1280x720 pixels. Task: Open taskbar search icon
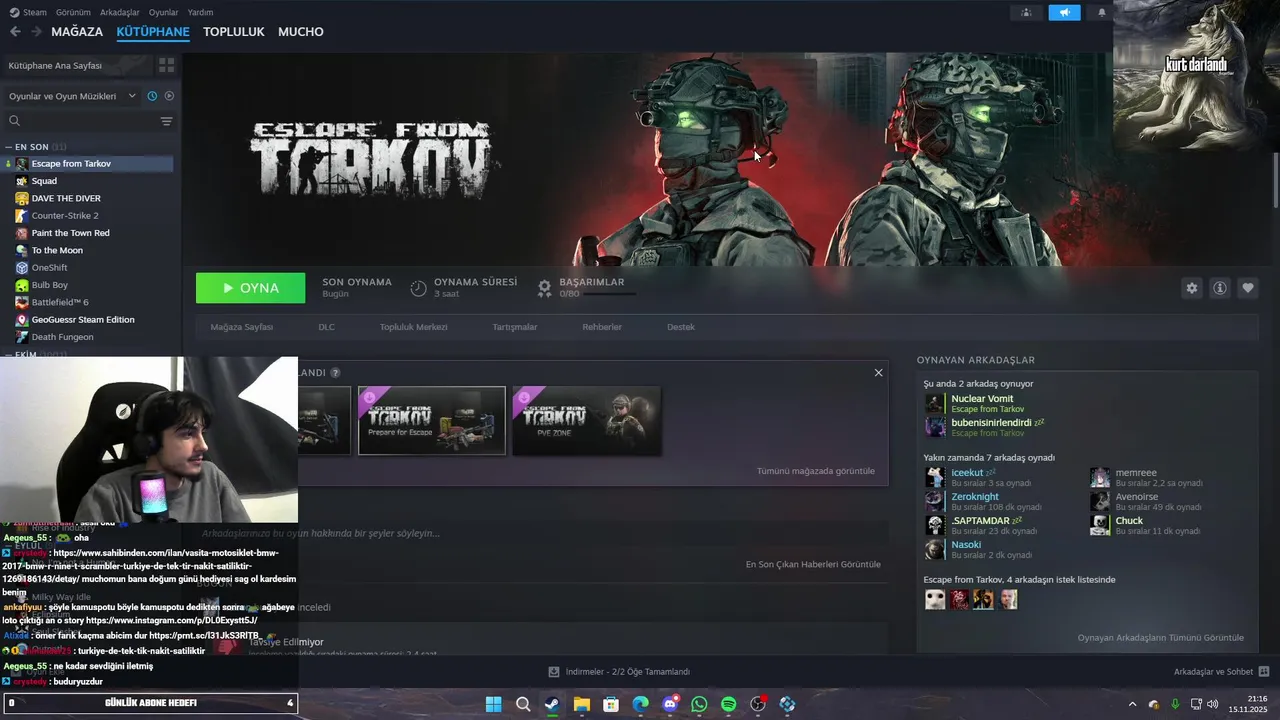point(522,704)
